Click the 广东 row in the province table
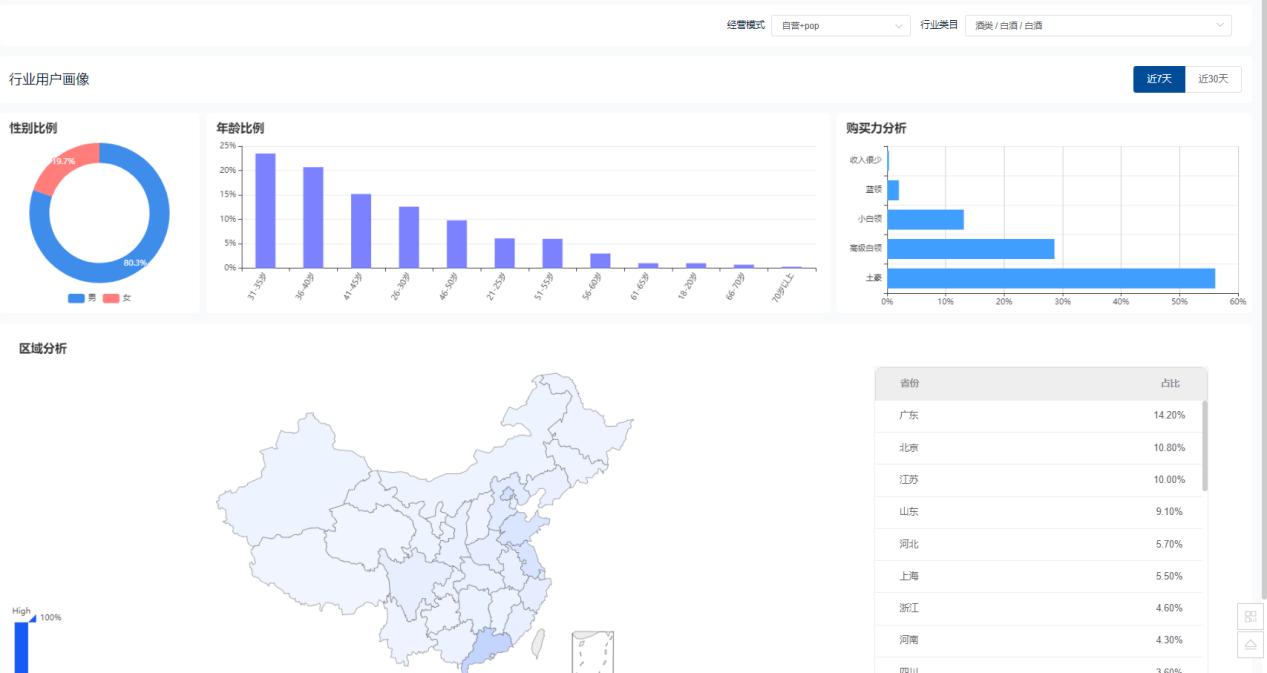Screen dimensions: 1267x673 pyautogui.click(x=1040, y=415)
